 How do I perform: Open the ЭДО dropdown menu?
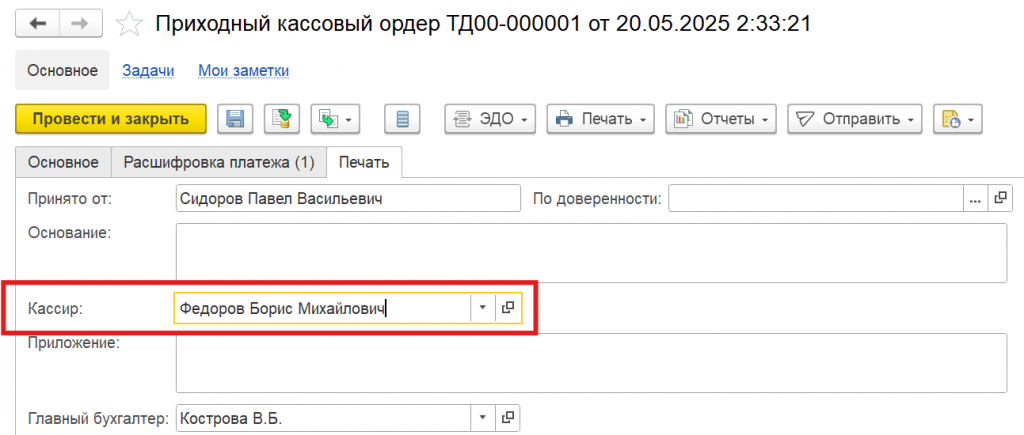pyautogui.click(x=490, y=119)
